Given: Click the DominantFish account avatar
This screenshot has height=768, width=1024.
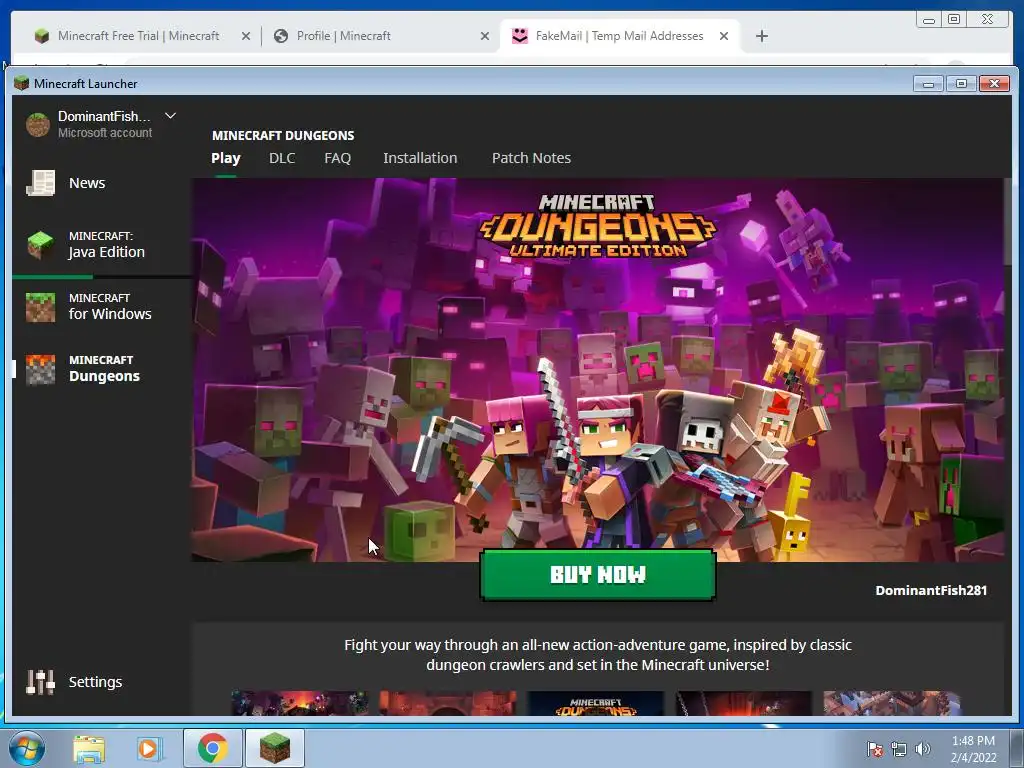Looking at the screenshot, I should (38, 124).
